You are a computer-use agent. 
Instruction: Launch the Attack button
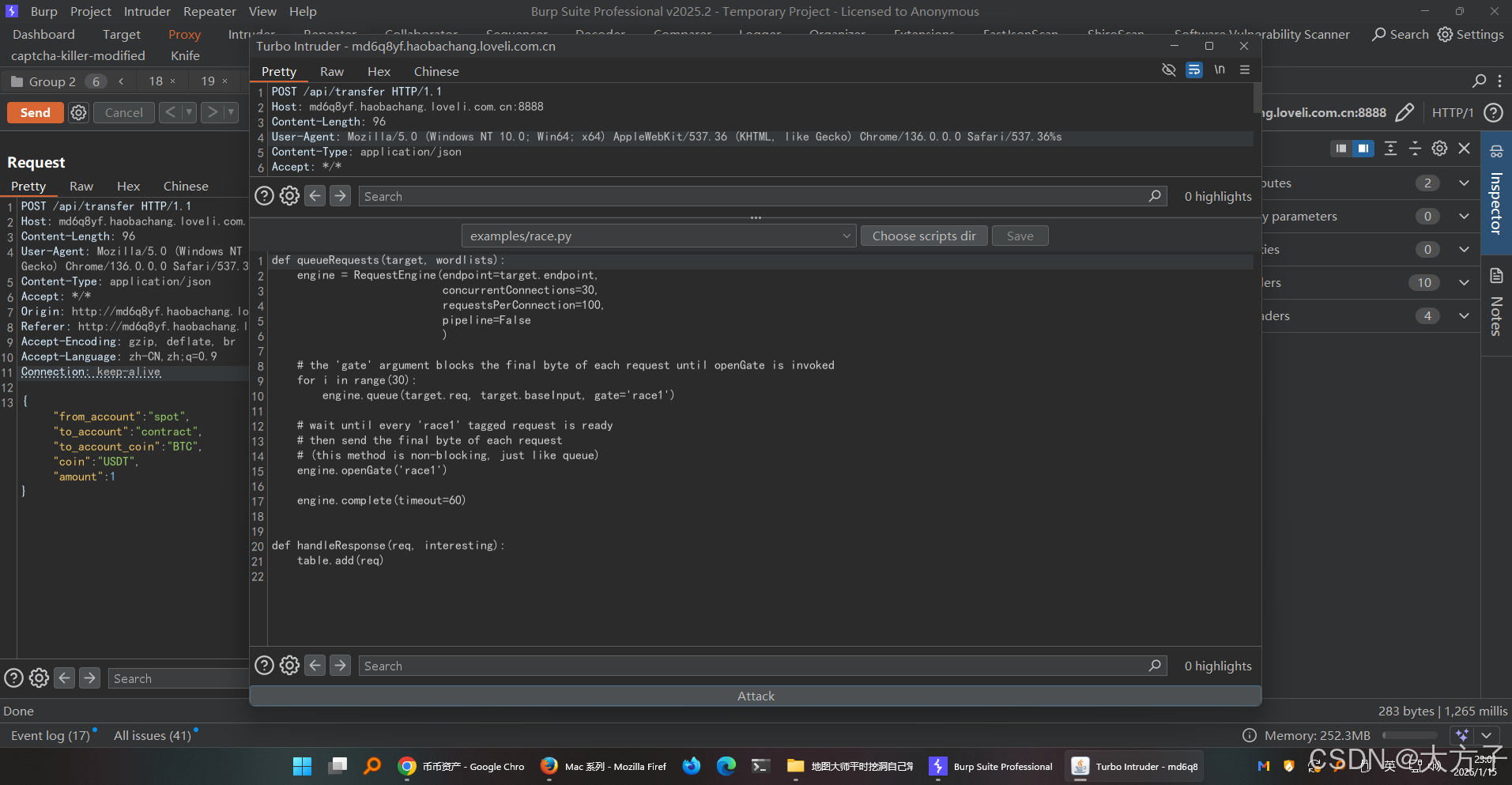(x=755, y=696)
